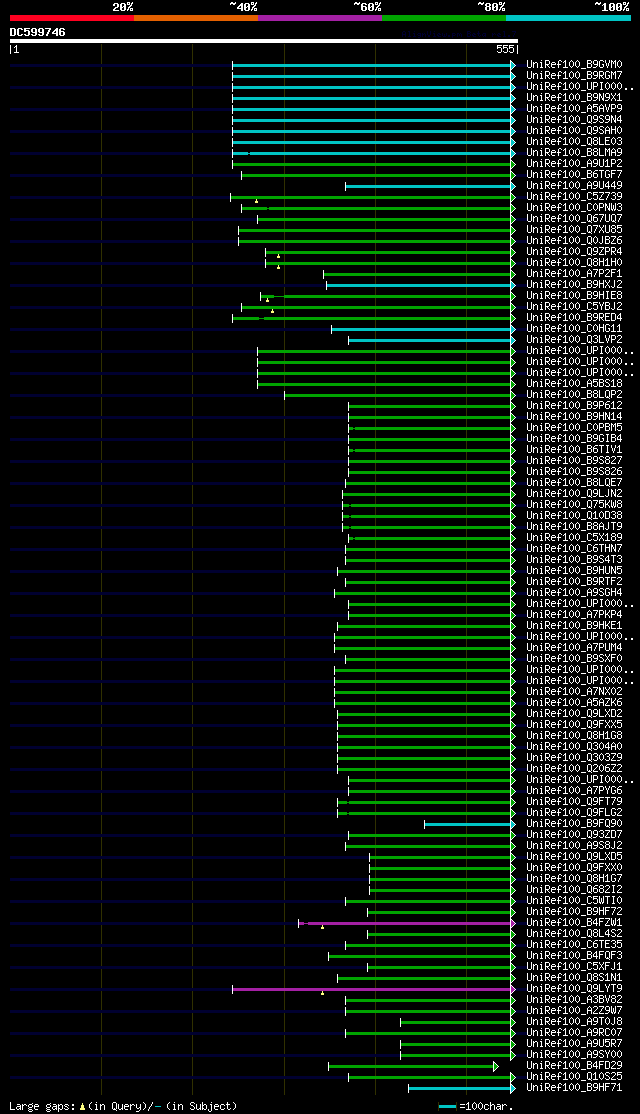Screen dimensions: 640x1114
Task: Open the UniRef100_Q9S9N4 entry
Action: pos(575,120)
